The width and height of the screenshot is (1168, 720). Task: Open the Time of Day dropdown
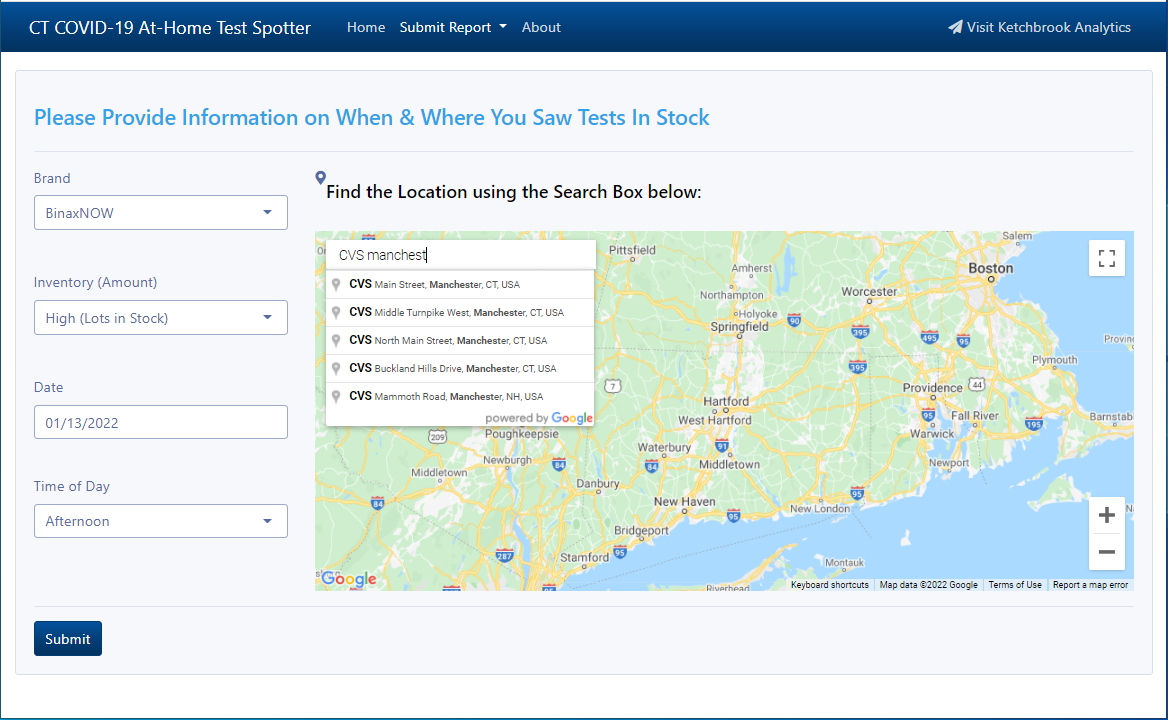[x=161, y=521]
